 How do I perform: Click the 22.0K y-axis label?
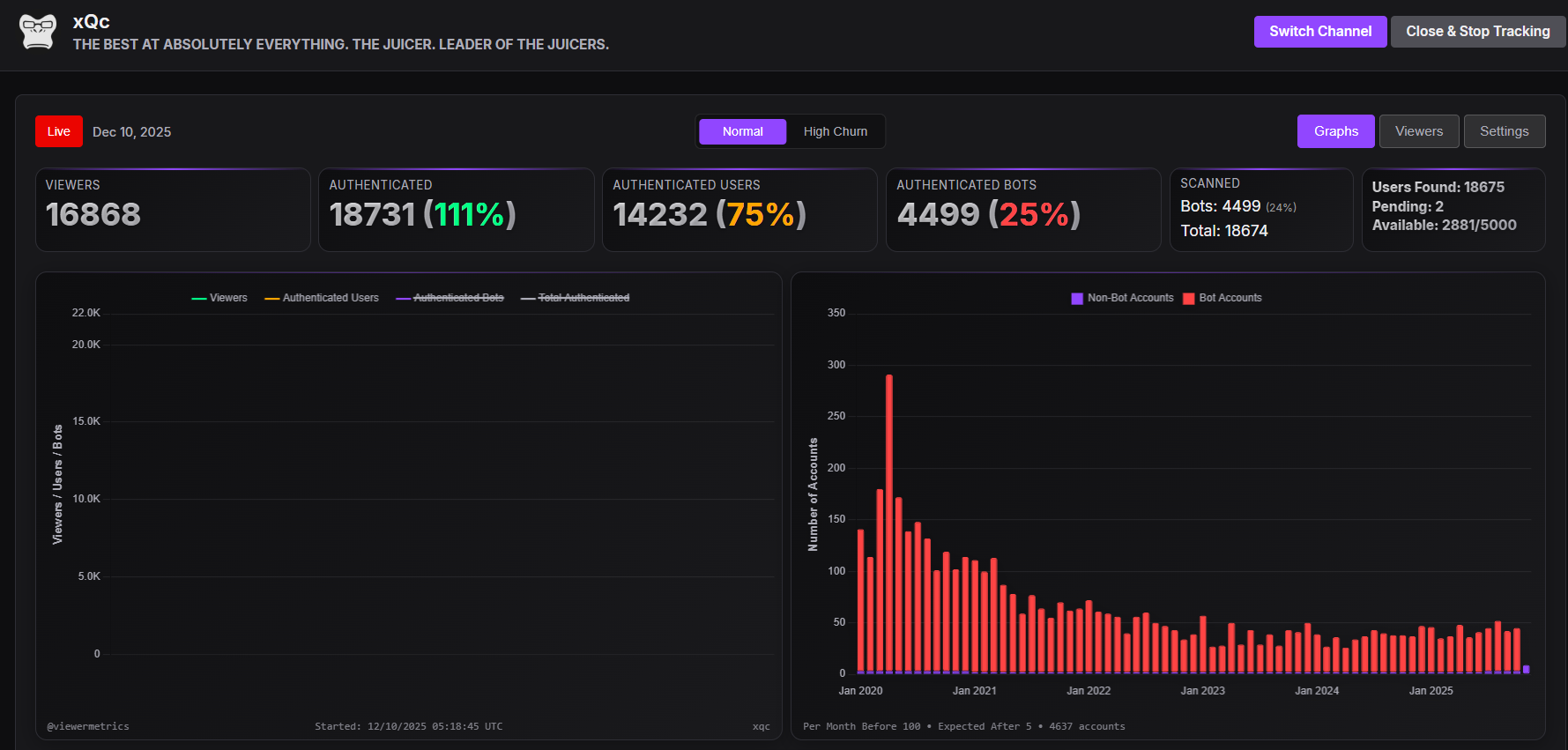coord(86,313)
